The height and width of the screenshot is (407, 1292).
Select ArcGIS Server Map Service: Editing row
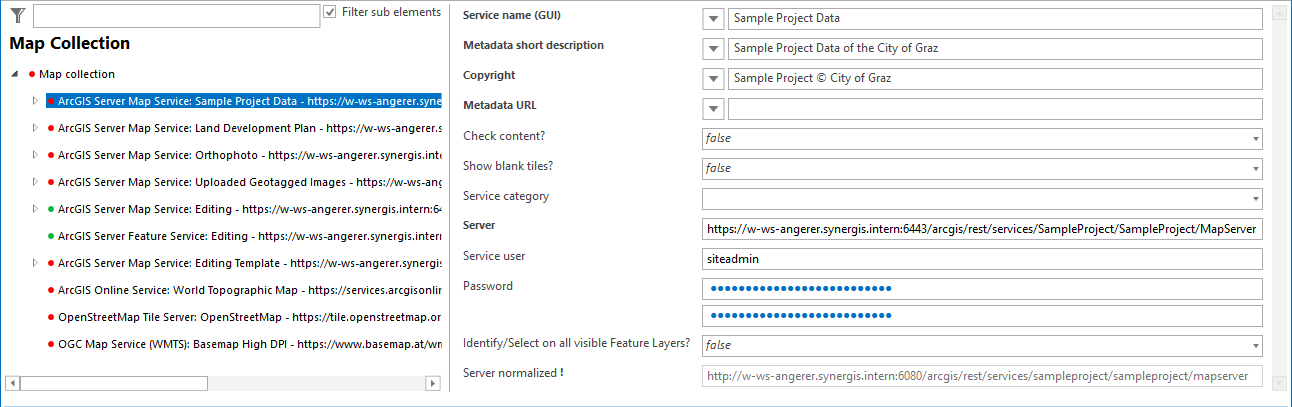pos(244,209)
